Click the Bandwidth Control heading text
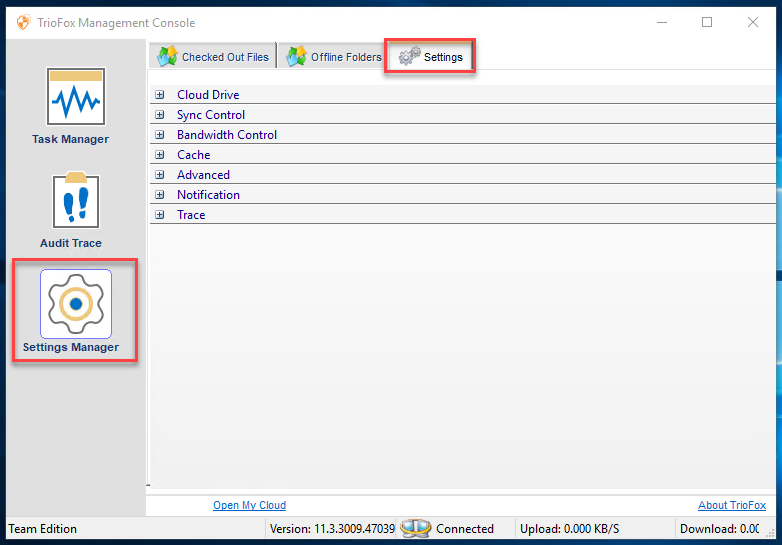The height and width of the screenshot is (545, 782). point(227,135)
